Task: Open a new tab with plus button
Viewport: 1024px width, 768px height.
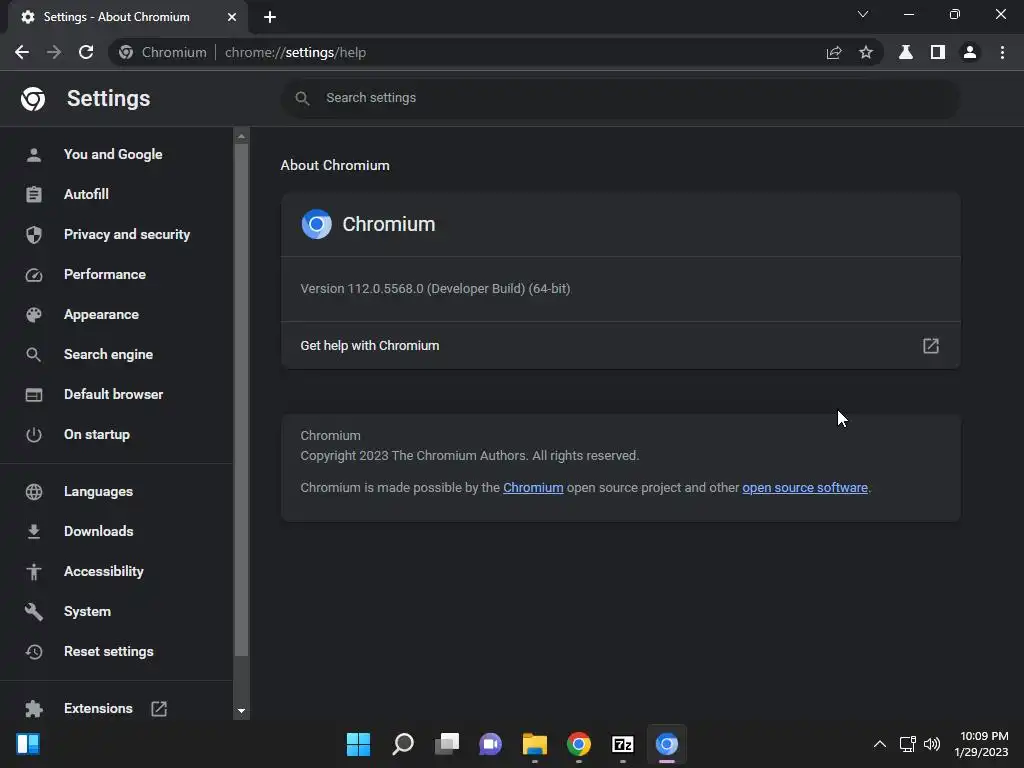Action: point(270,17)
